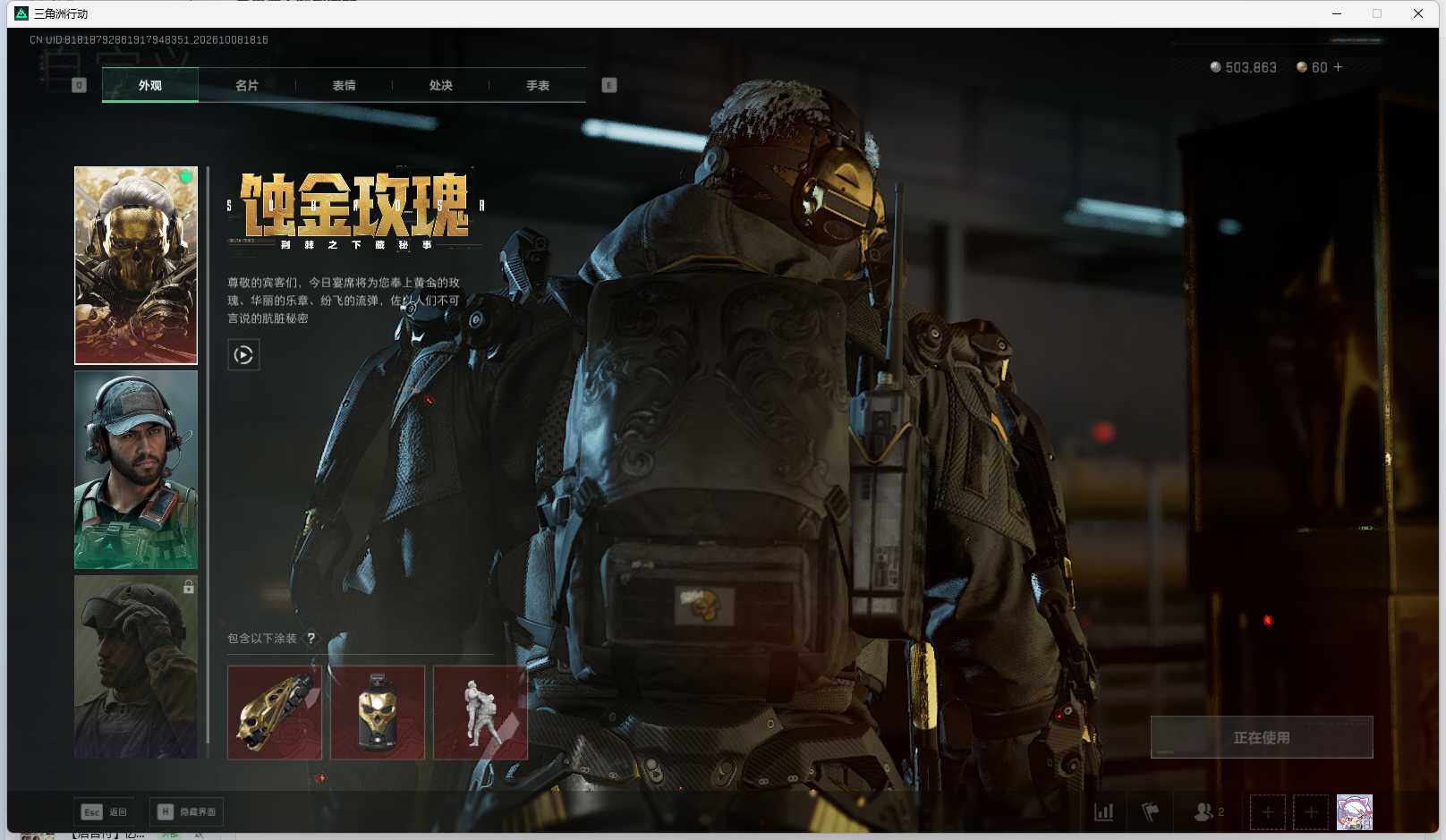Click the first empty teammate slot plus
This screenshot has height=840, width=1446.
[x=1268, y=812]
